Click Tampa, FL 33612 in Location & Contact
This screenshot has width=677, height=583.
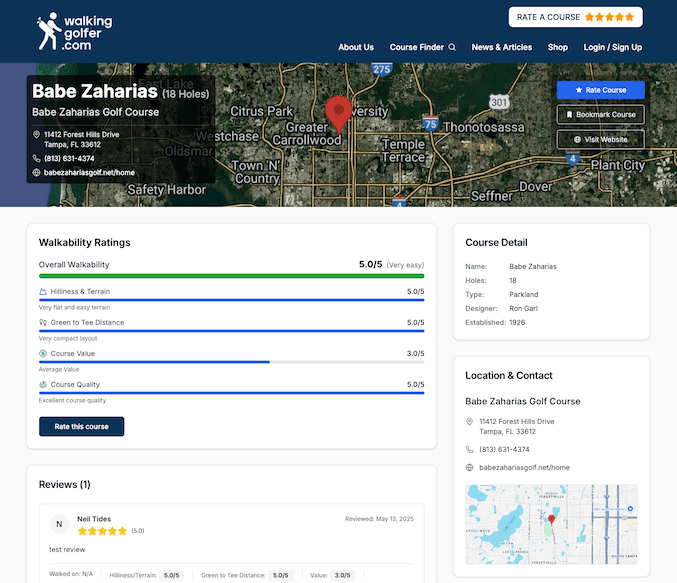pyautogui.click(x=507, y=432)
